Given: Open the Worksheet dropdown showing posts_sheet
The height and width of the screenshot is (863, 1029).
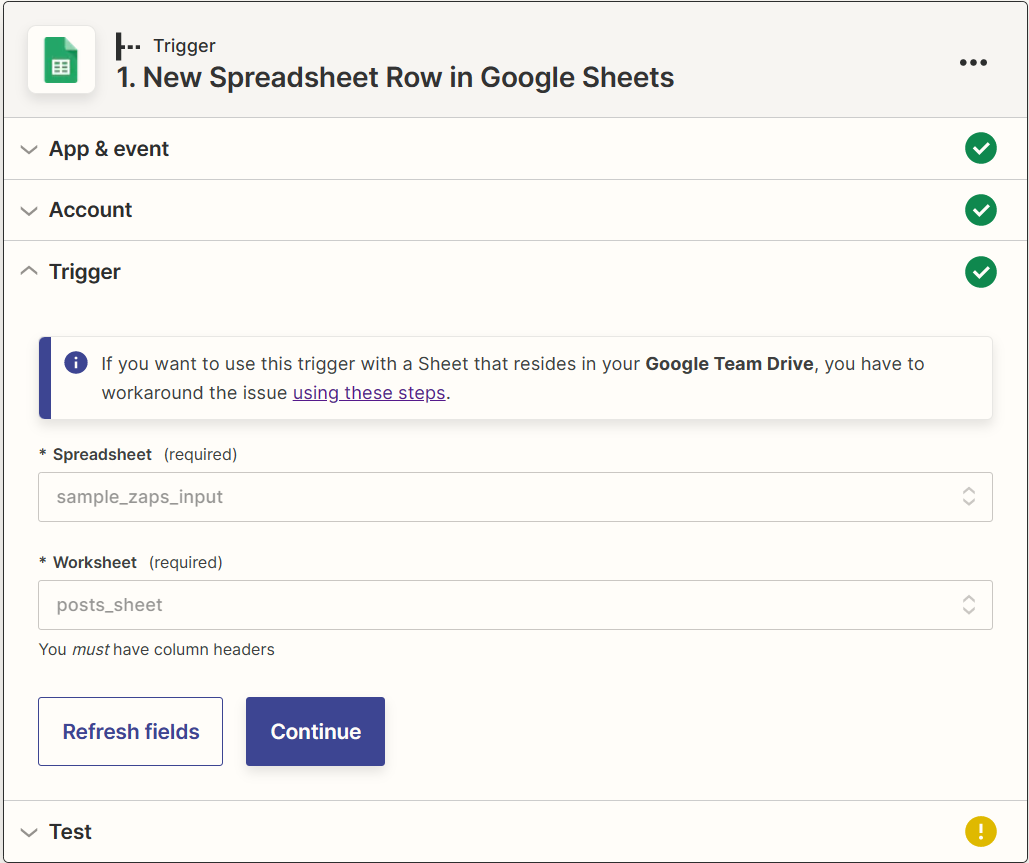Looking at the screenshot, I should [515, 605].
